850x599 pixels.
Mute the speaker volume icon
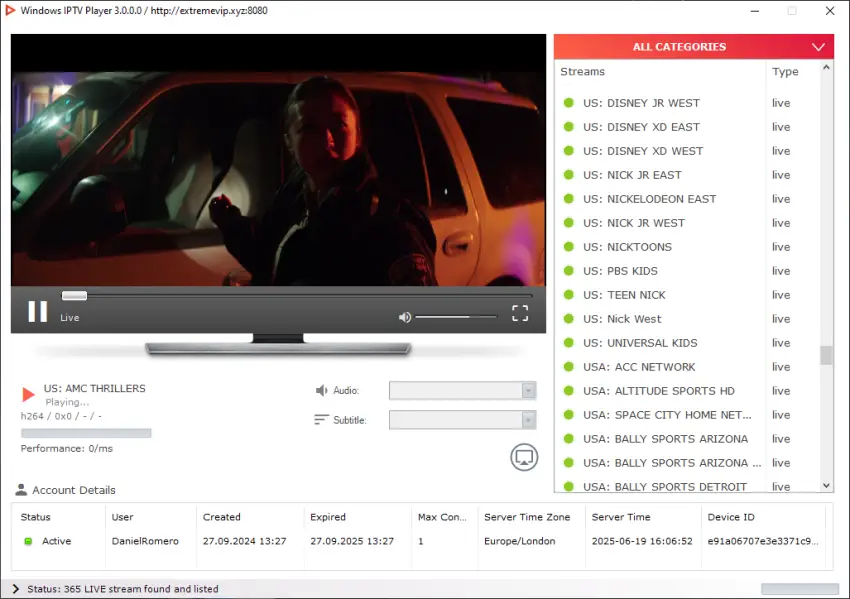404,317
